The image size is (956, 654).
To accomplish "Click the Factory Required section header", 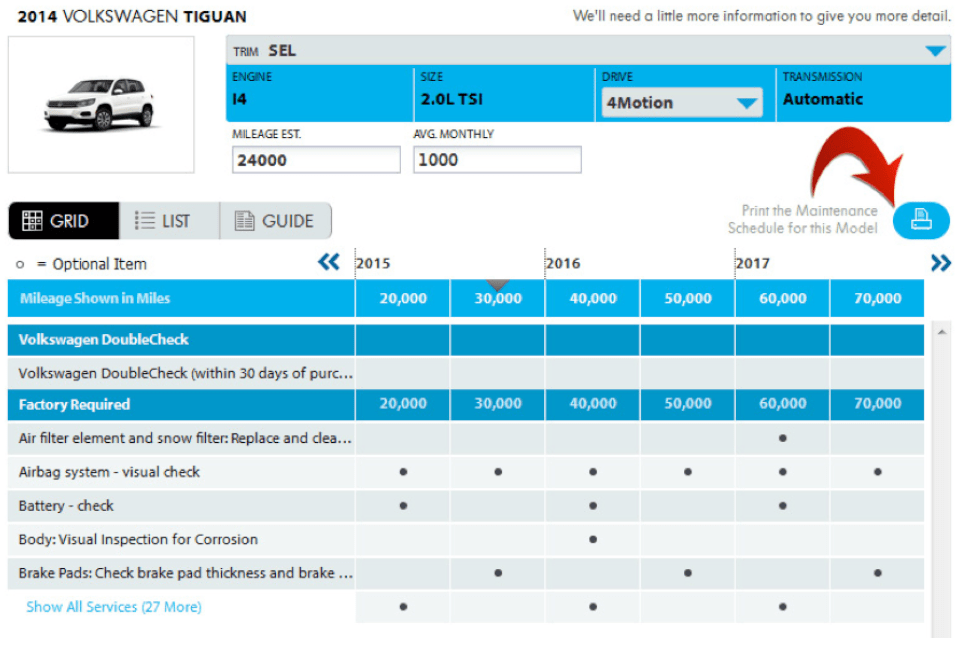I will (181, 404).
